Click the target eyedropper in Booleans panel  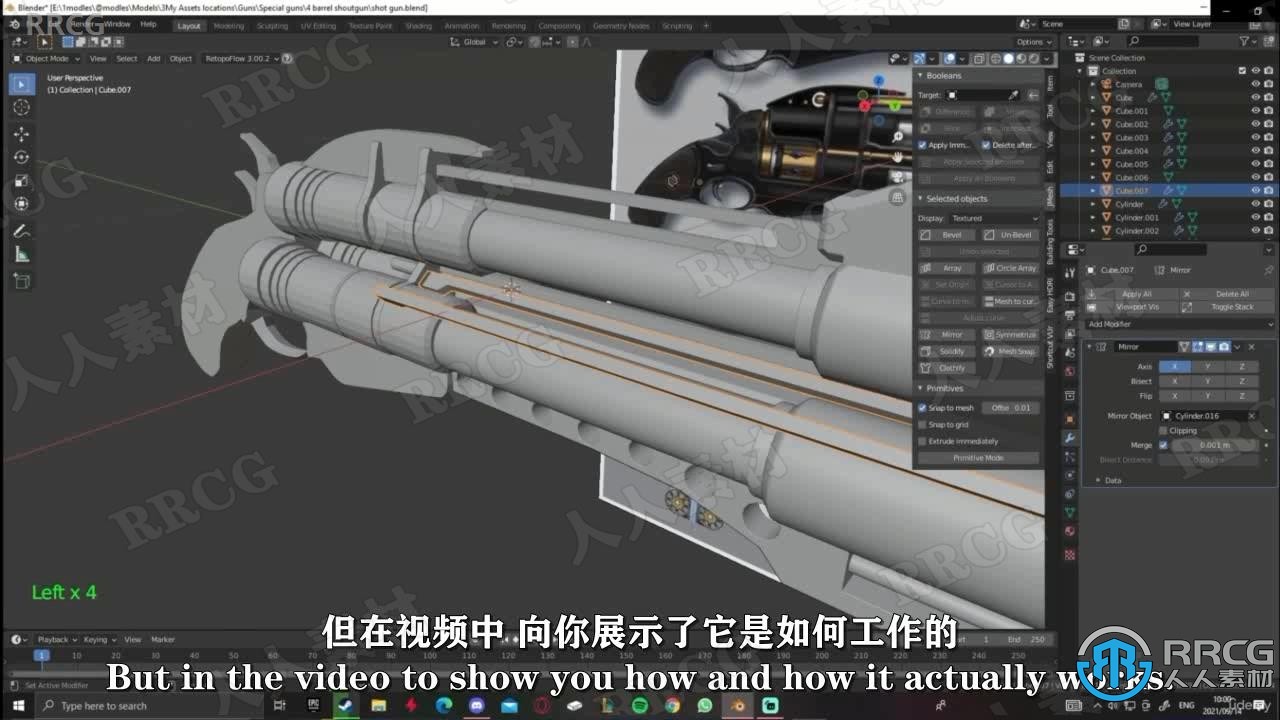(x=1013, y=95)
